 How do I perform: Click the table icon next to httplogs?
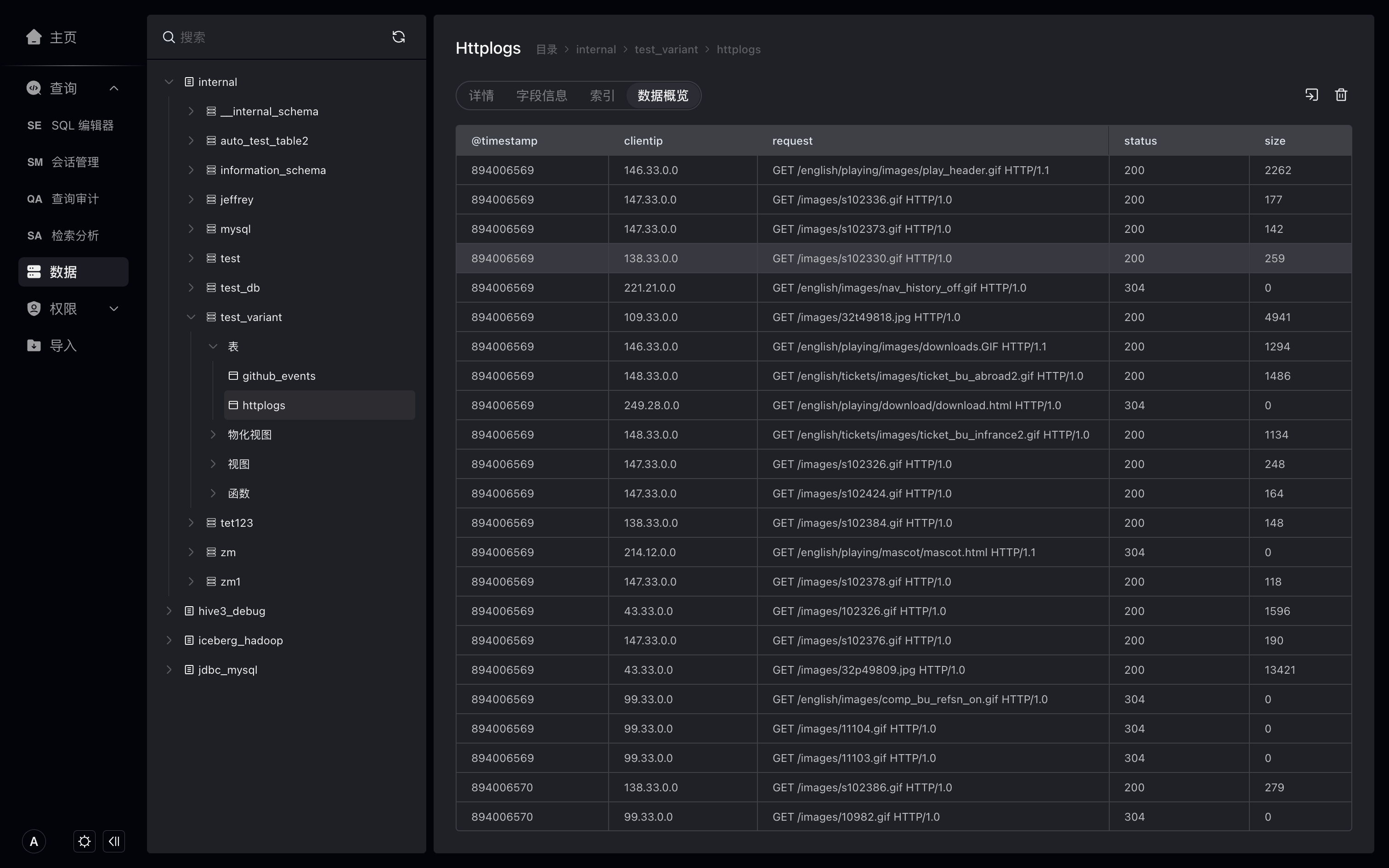tap(233, 405)
